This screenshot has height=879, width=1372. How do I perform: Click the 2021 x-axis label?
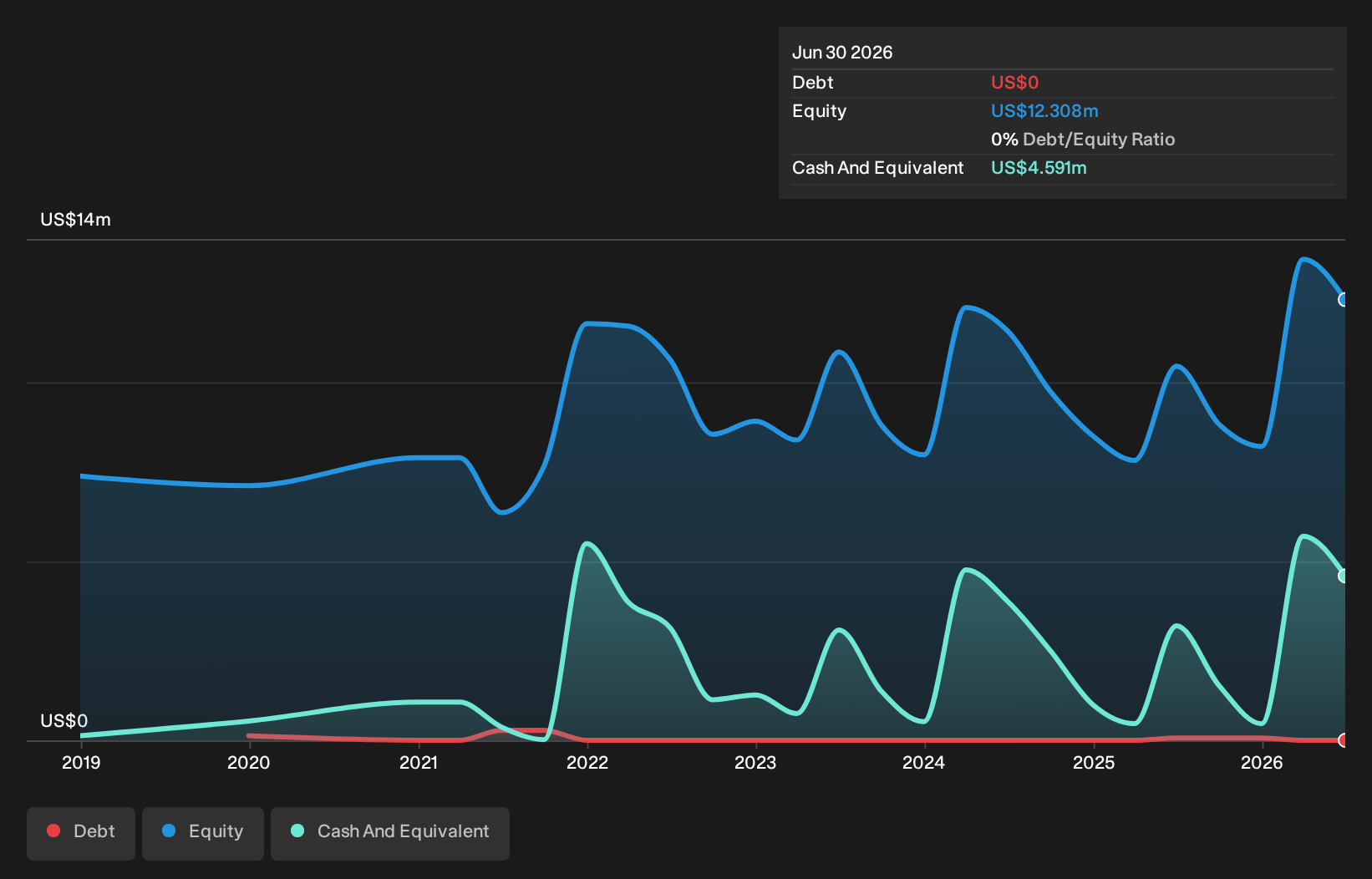click(x=419, y=763)
